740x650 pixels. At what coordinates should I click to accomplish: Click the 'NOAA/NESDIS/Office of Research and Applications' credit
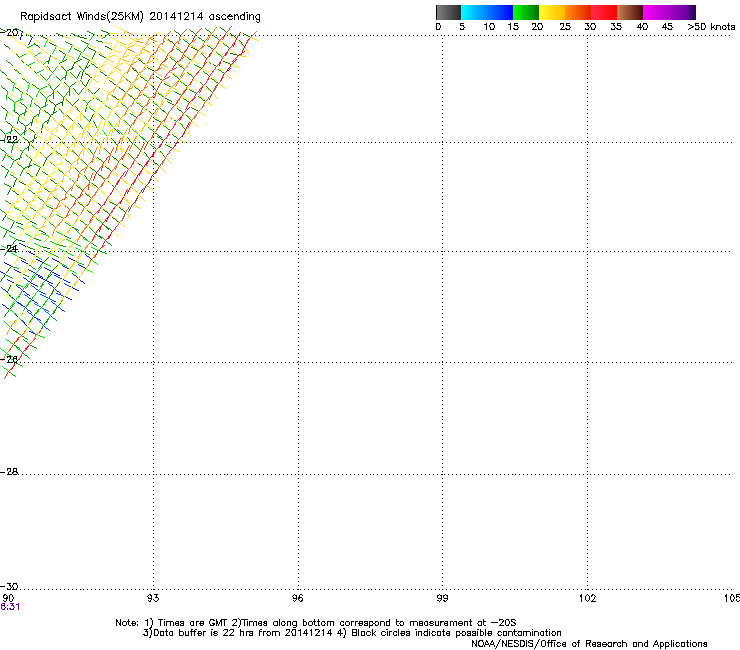(x=589, y=644)
